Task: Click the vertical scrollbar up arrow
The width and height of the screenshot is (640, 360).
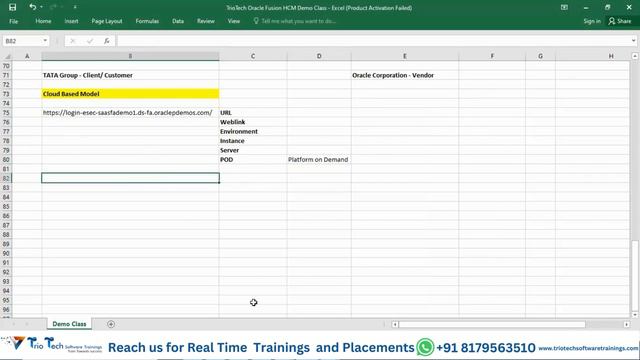Action: tap(635, 56)
